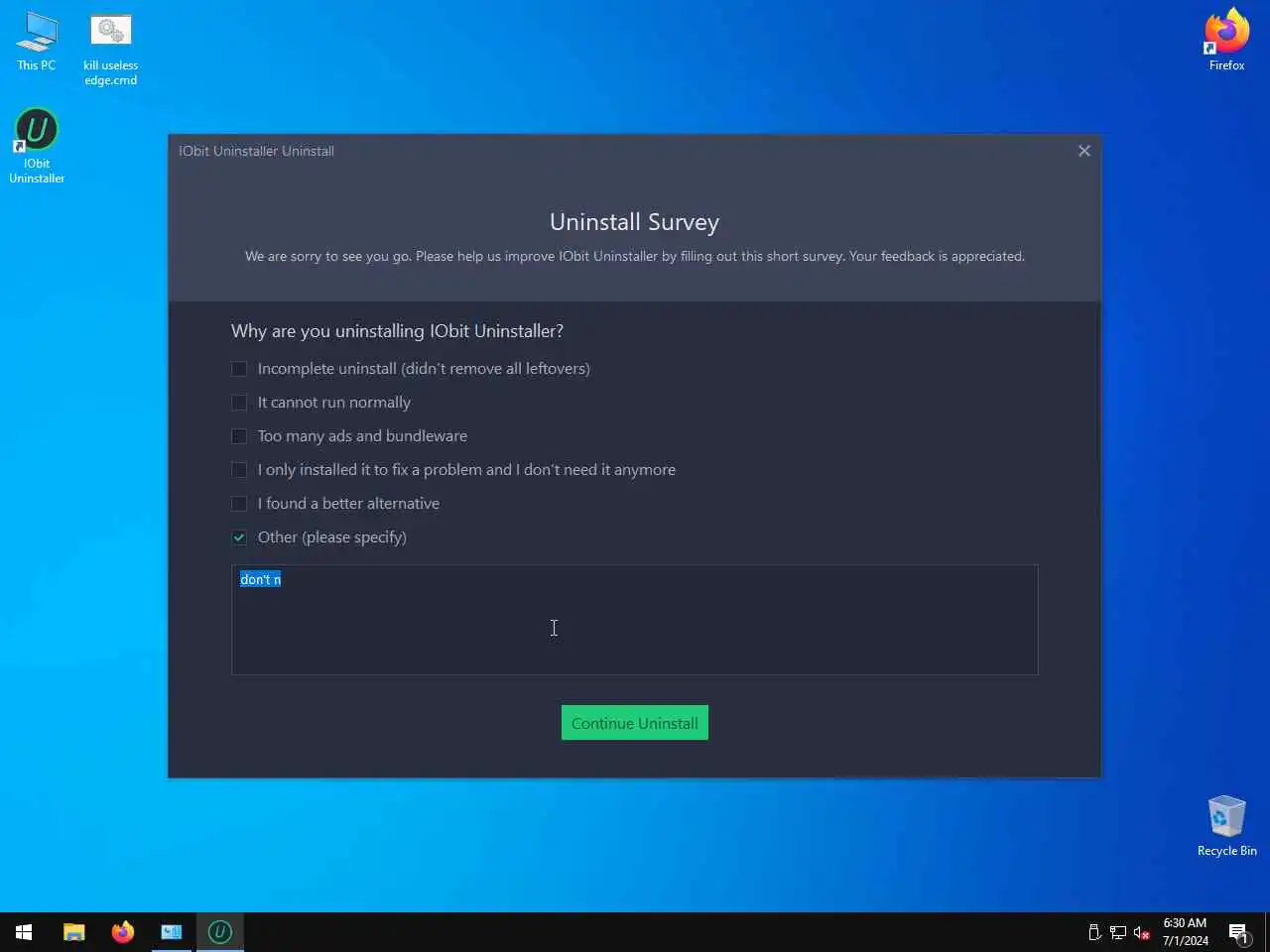This screenshot has height=952, width=1270.
Task: Check I only installed it to fix a problem
Action: pos(239,470)
